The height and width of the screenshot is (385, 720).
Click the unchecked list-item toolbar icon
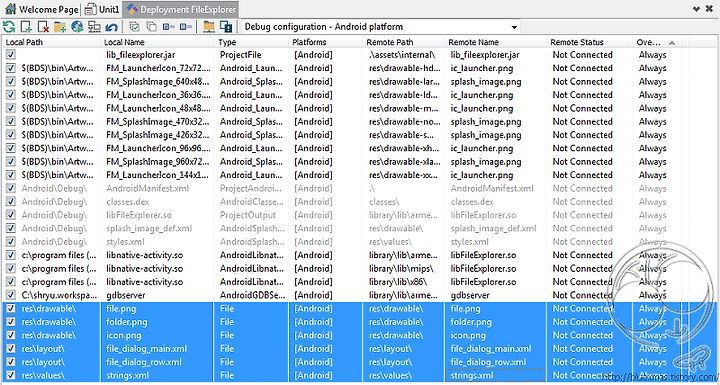click(x=186, y=27)
